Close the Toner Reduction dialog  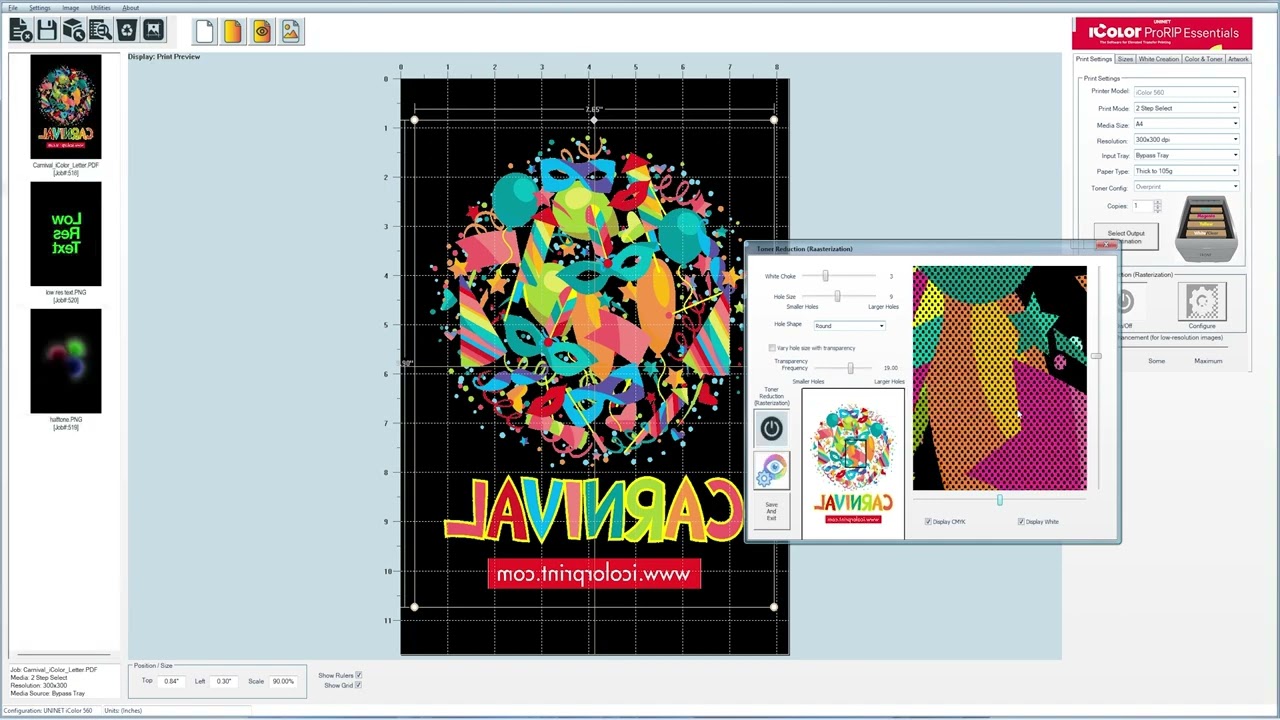(1106, 245)
